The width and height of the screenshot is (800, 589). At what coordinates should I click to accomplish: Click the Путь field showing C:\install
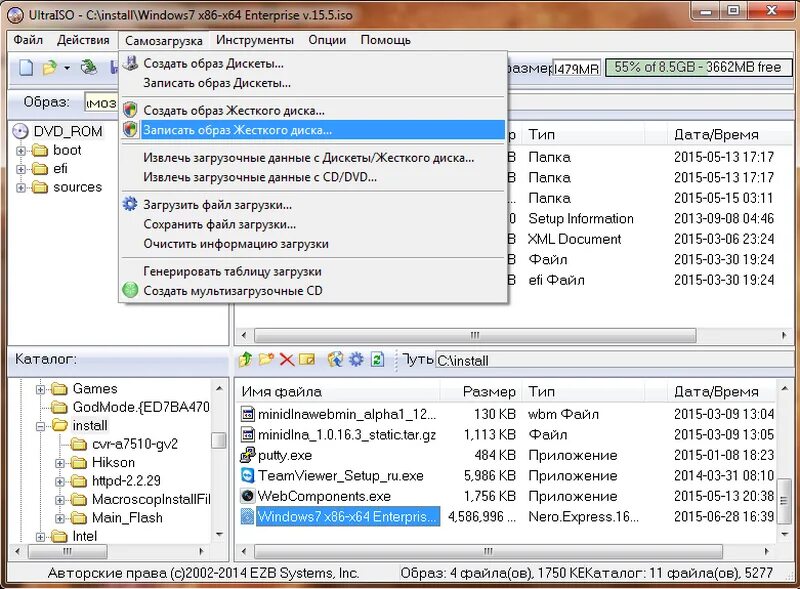tap(613, 360)
